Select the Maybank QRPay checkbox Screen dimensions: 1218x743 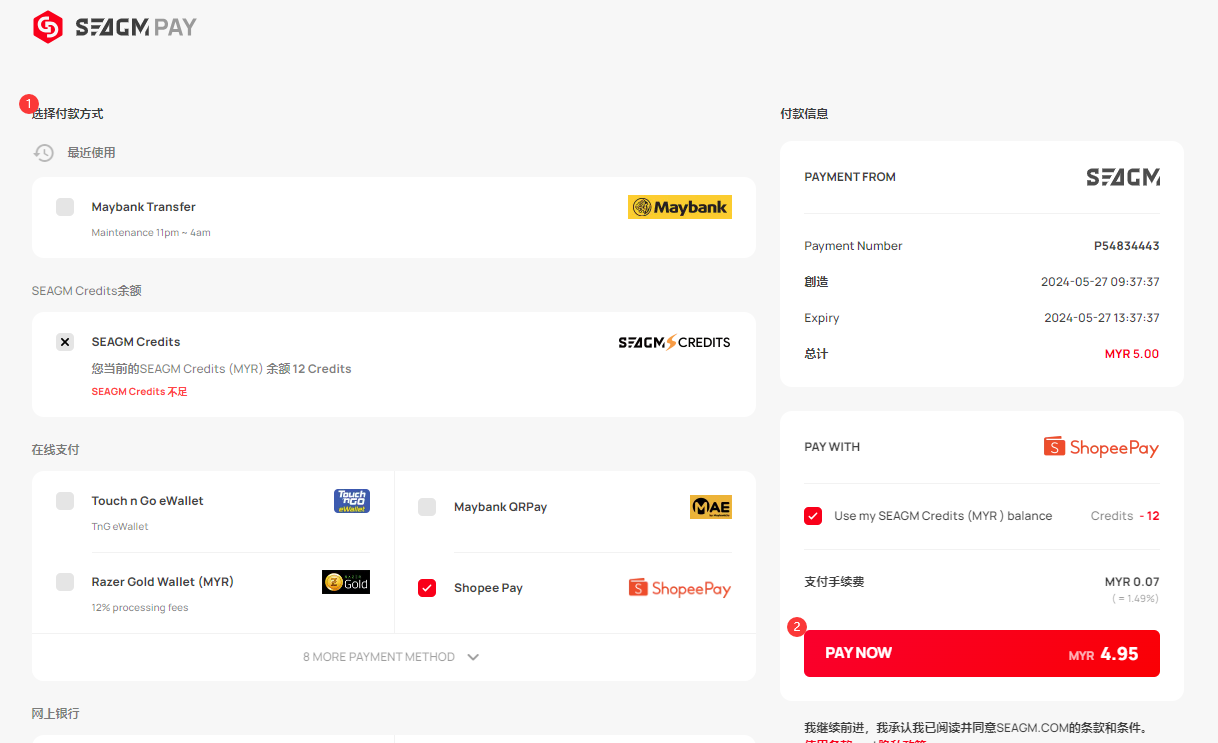pyautogui.click(x=427, y=507)
